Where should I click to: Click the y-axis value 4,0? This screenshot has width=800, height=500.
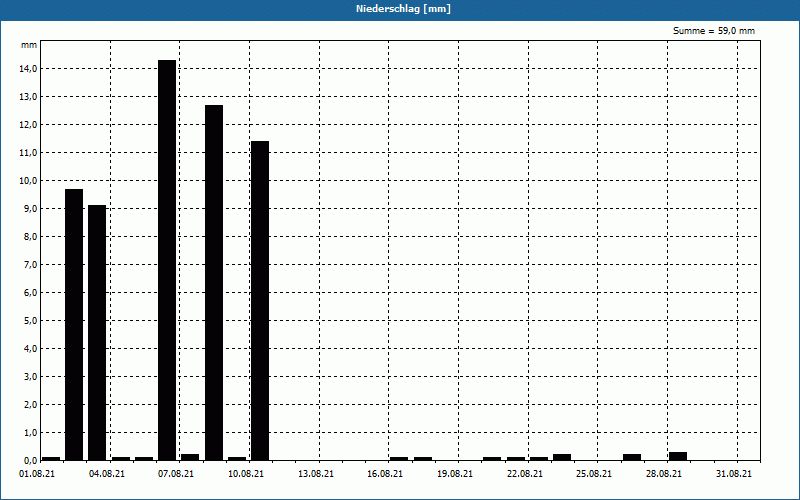point(30,349)
